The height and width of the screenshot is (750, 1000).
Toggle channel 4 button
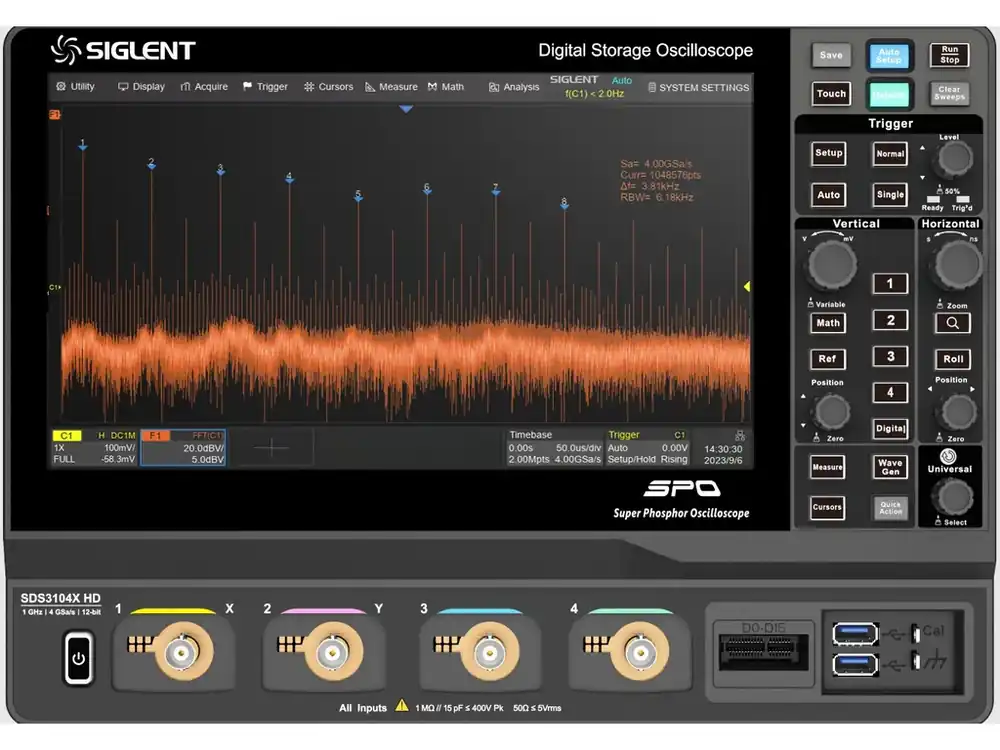890,392
